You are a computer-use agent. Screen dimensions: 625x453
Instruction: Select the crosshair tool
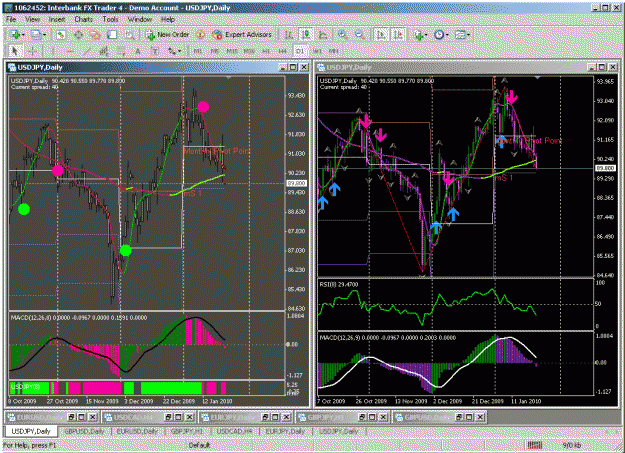33,51
